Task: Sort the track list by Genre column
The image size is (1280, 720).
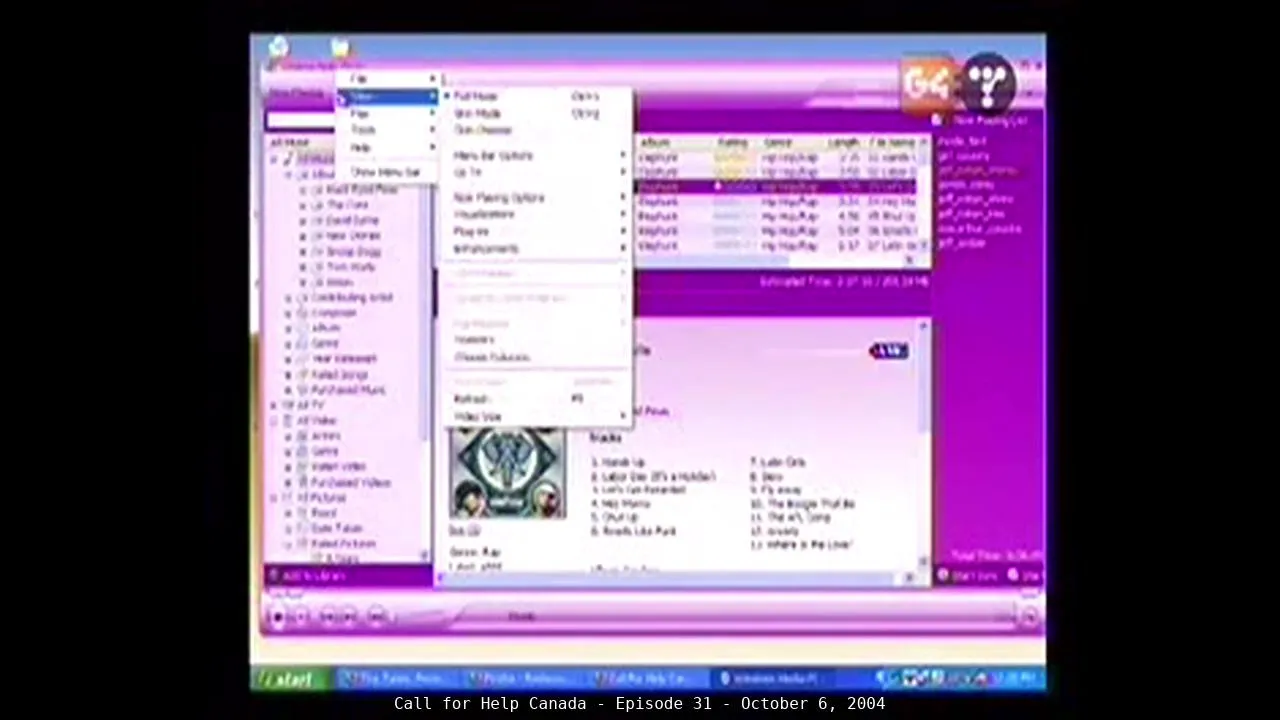Action: (x=790, y=143)
